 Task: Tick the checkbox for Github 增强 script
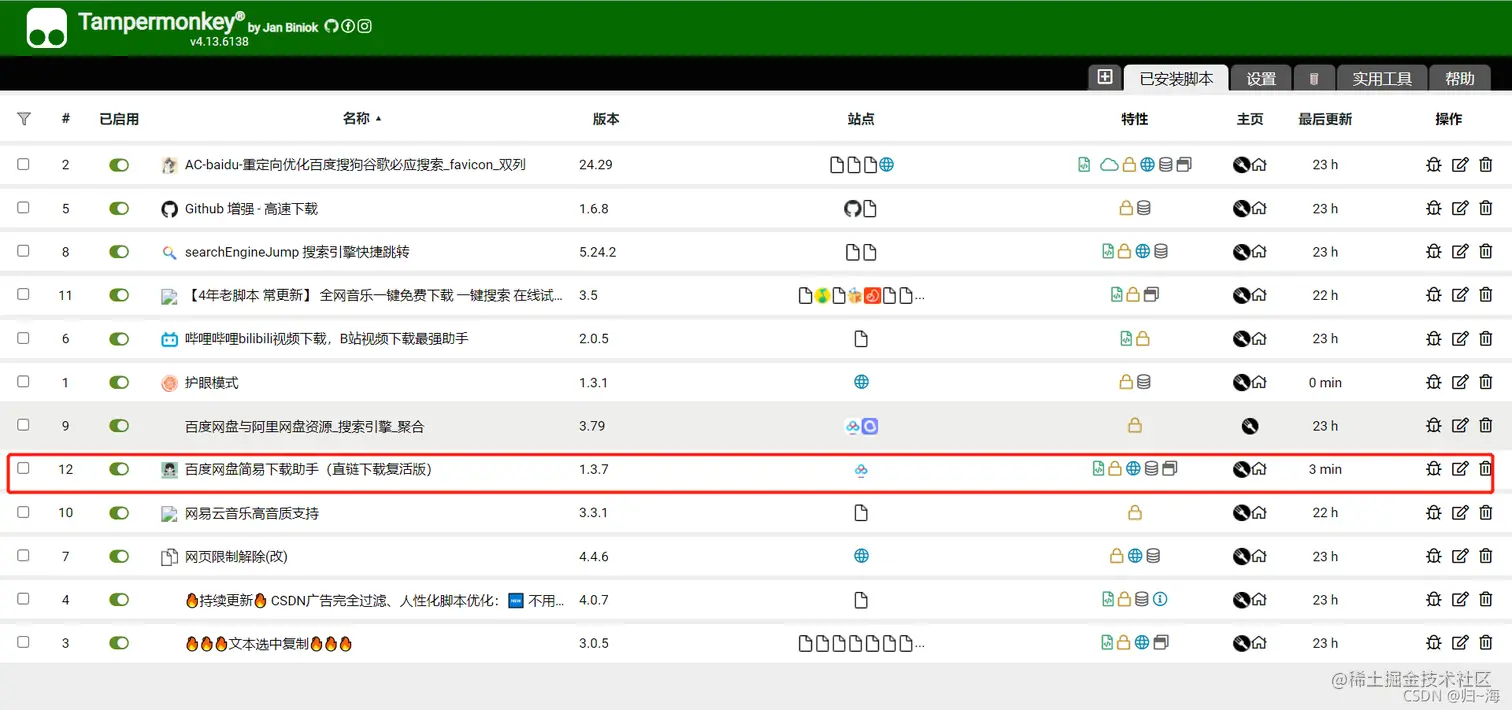click(23, 207)
